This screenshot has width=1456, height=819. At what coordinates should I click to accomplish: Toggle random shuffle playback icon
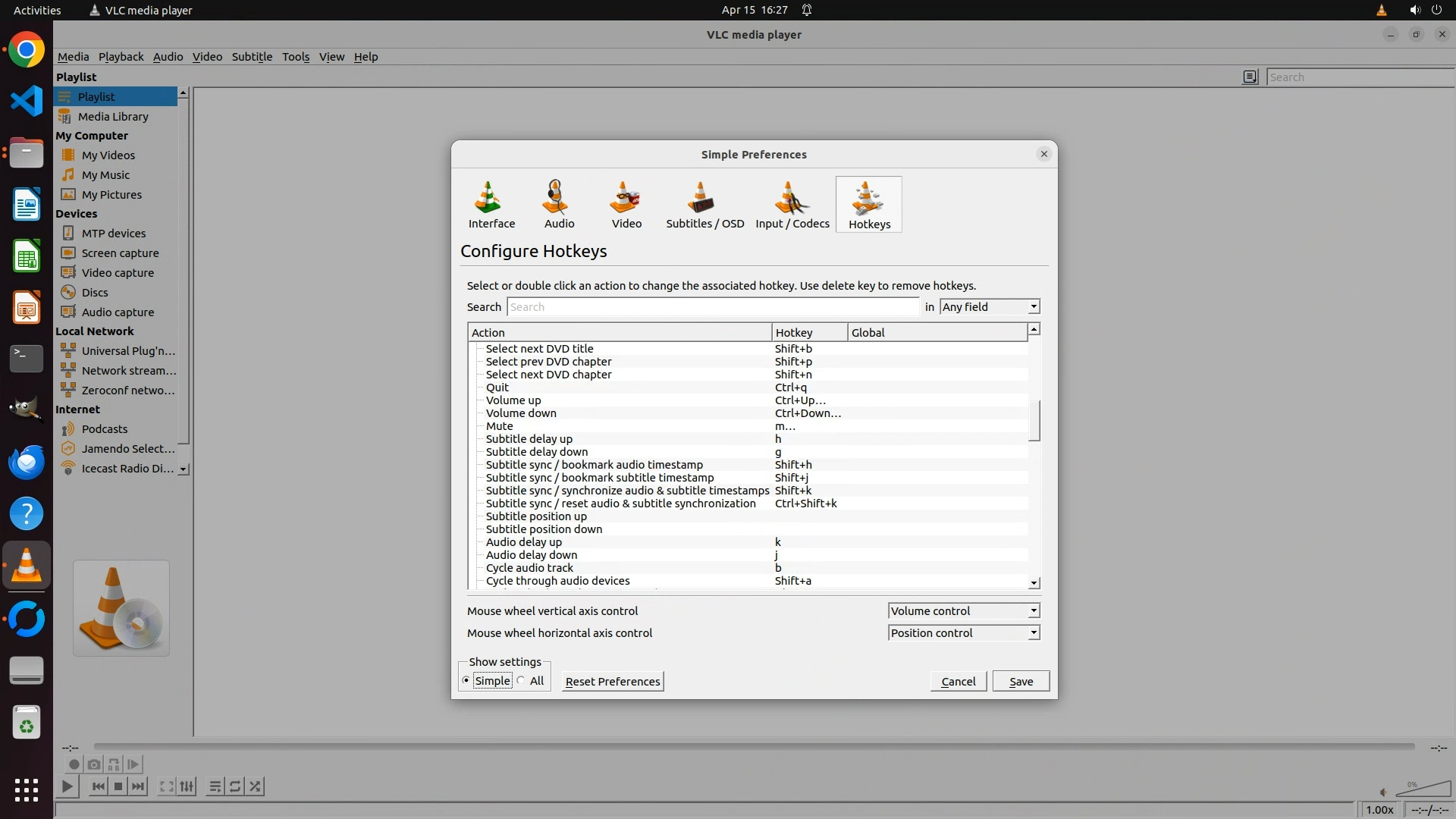pyautogui.click(x=256, y=786)
